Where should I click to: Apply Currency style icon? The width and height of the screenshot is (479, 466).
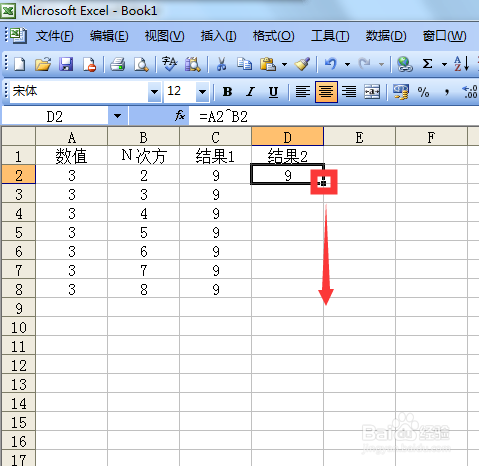(x=400, y=91)
